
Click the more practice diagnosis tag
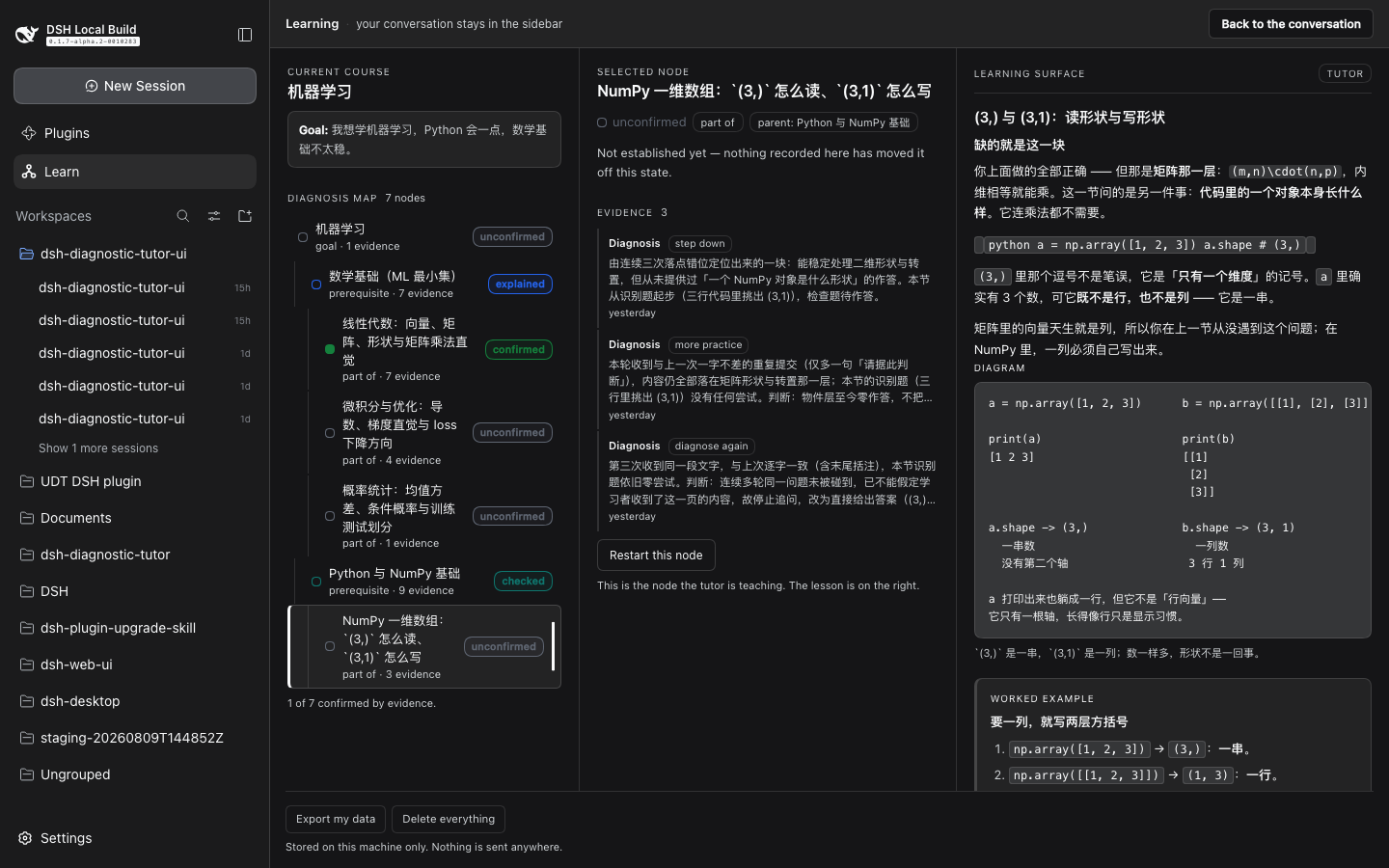click(x=708, y=345)
